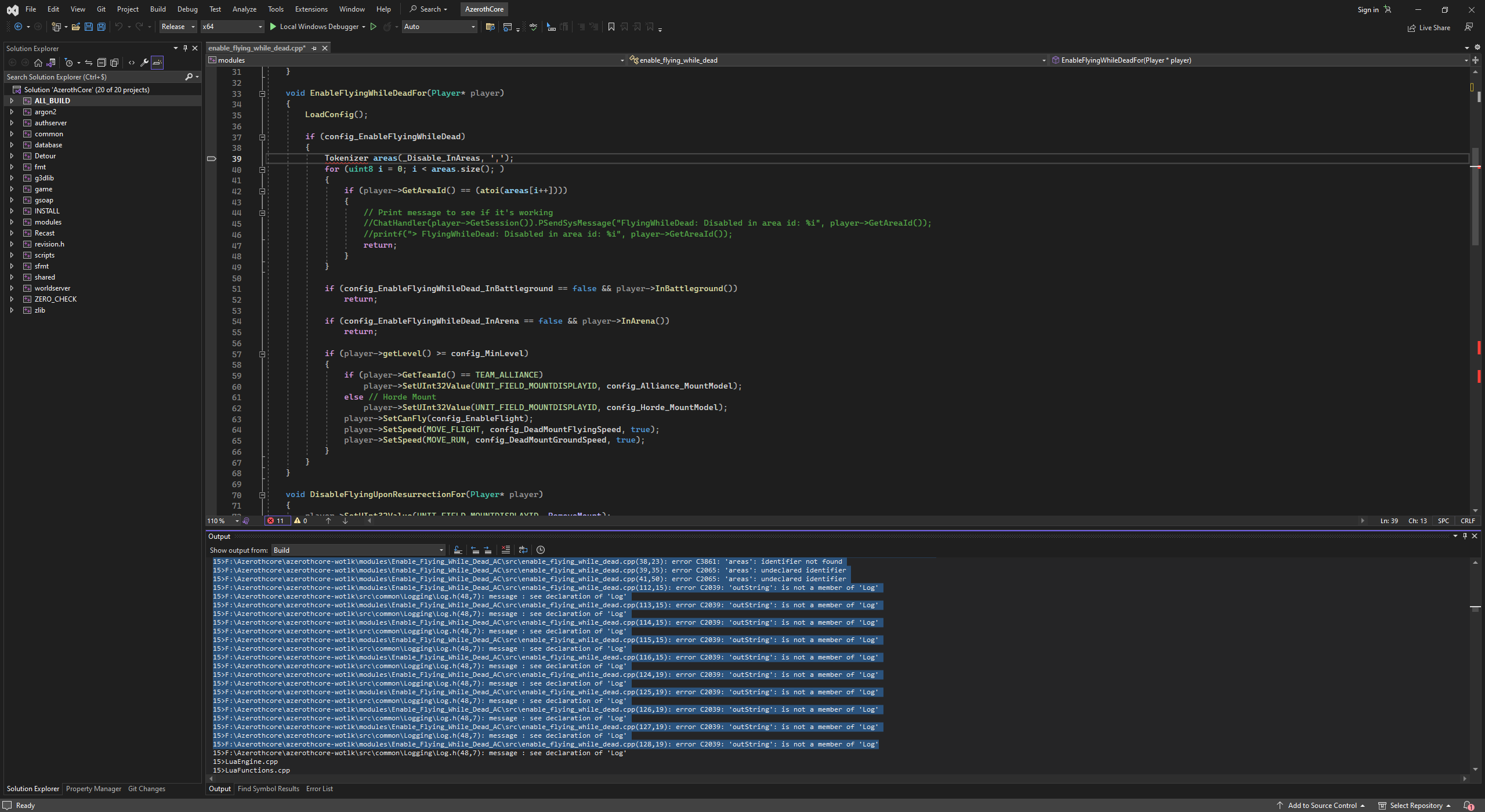The image size is (1485, 812).
Task: Click the Save All toolbar icon
Action: (102, 27)
